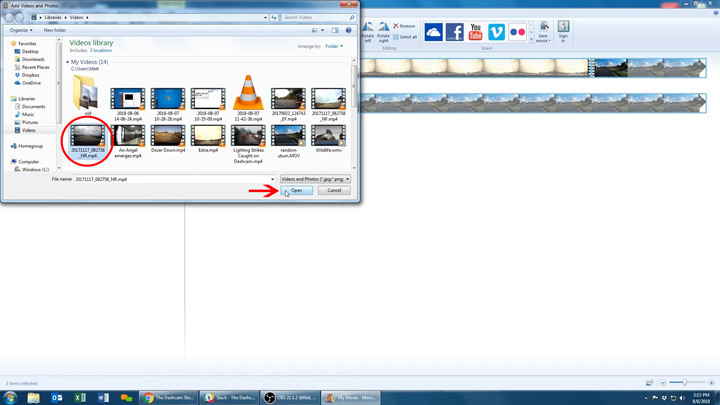Share the movie on Flickr
The height and width of the screenshot is (405, 720).
517,33
